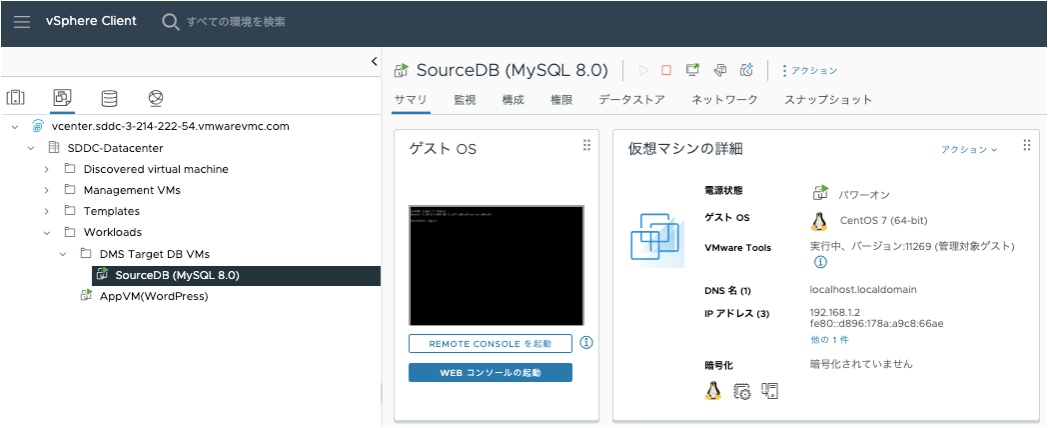This screenshot has width=1048, height=428.
Task: Select AppVM(WordPress) in inventory tree
Action: [154, 296]
